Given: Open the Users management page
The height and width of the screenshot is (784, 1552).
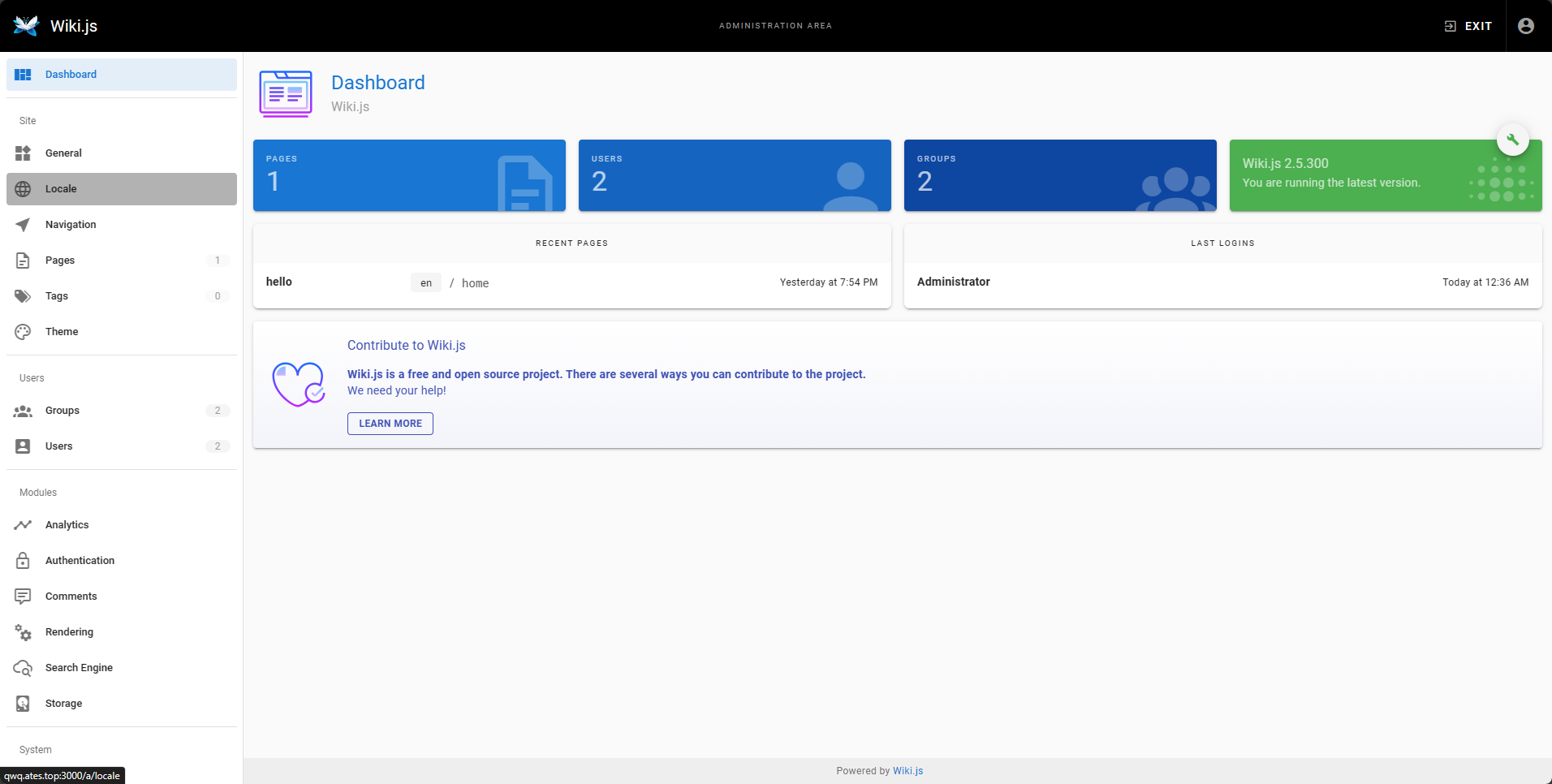Looking at the screenshot, I should [x=122, y=446].
